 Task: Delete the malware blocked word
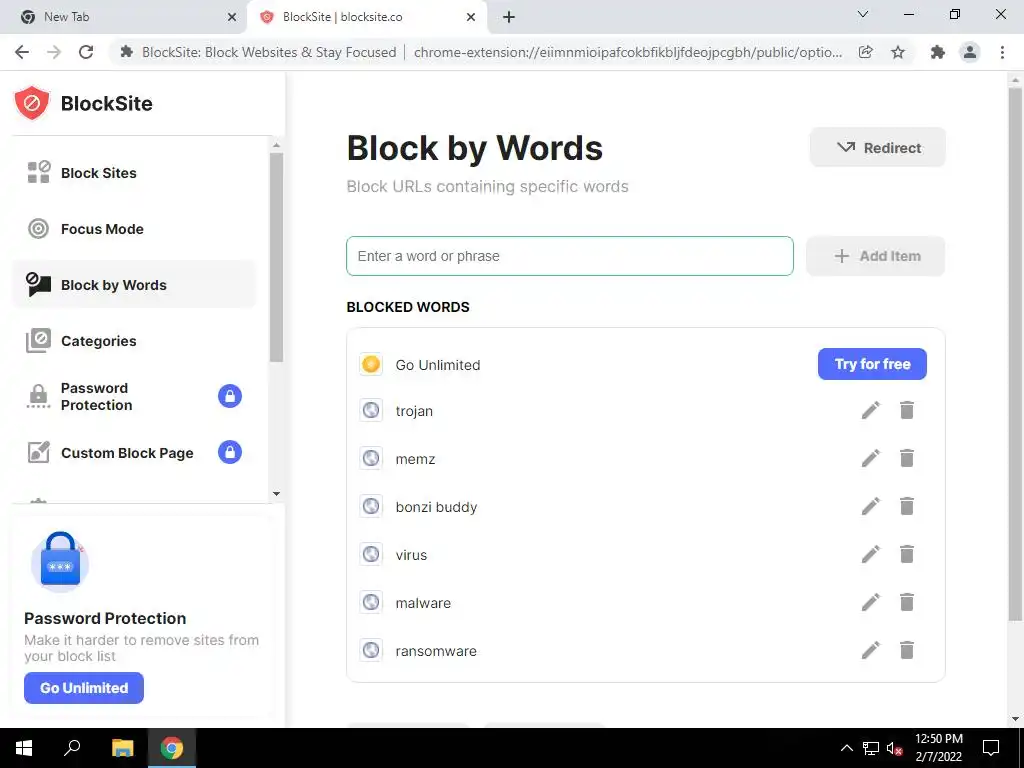click(x=906, y=602)
